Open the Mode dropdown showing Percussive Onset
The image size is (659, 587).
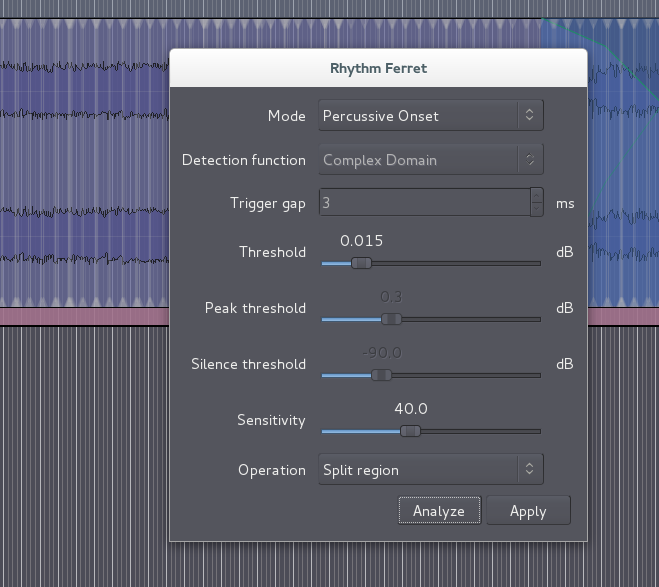coord(430,115)
